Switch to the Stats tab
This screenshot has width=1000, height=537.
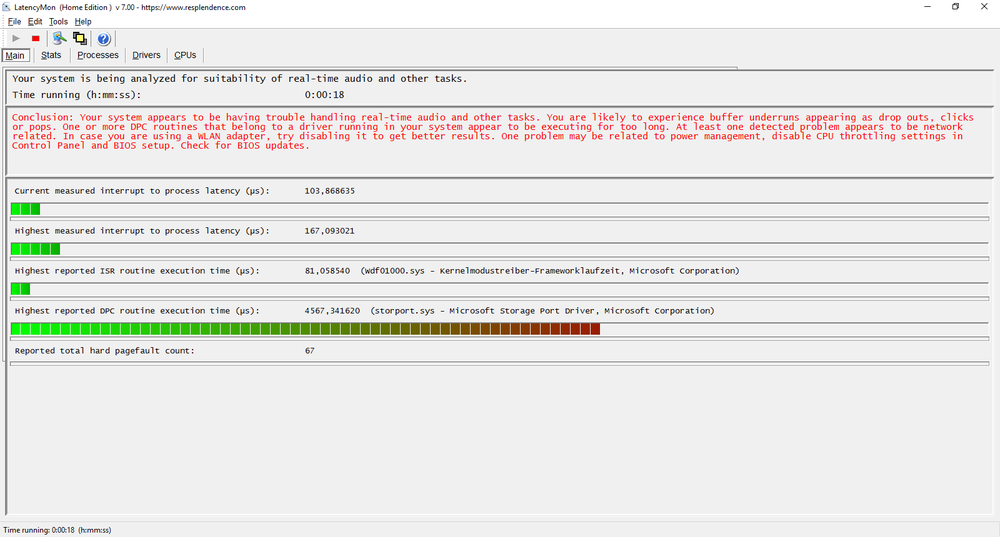coord(51,55)
